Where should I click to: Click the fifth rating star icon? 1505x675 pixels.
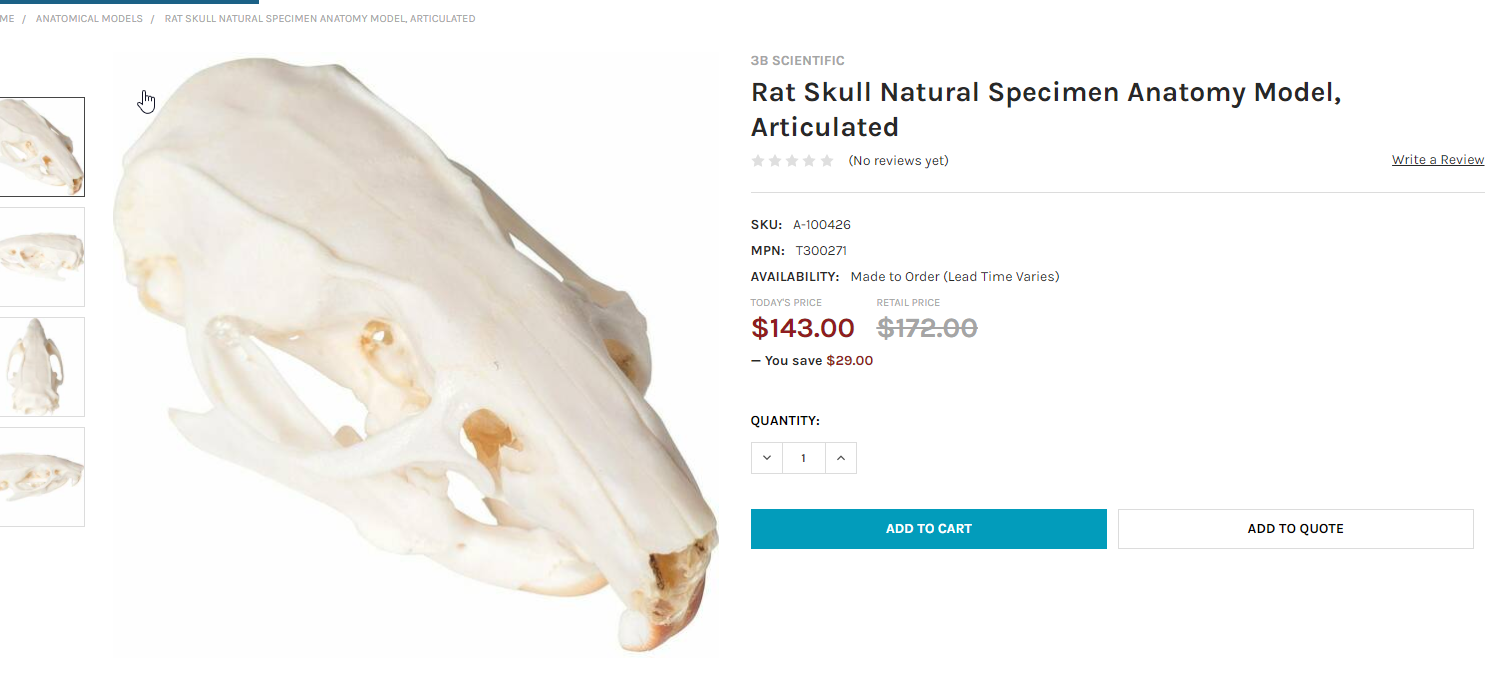(x=827, y=161)
